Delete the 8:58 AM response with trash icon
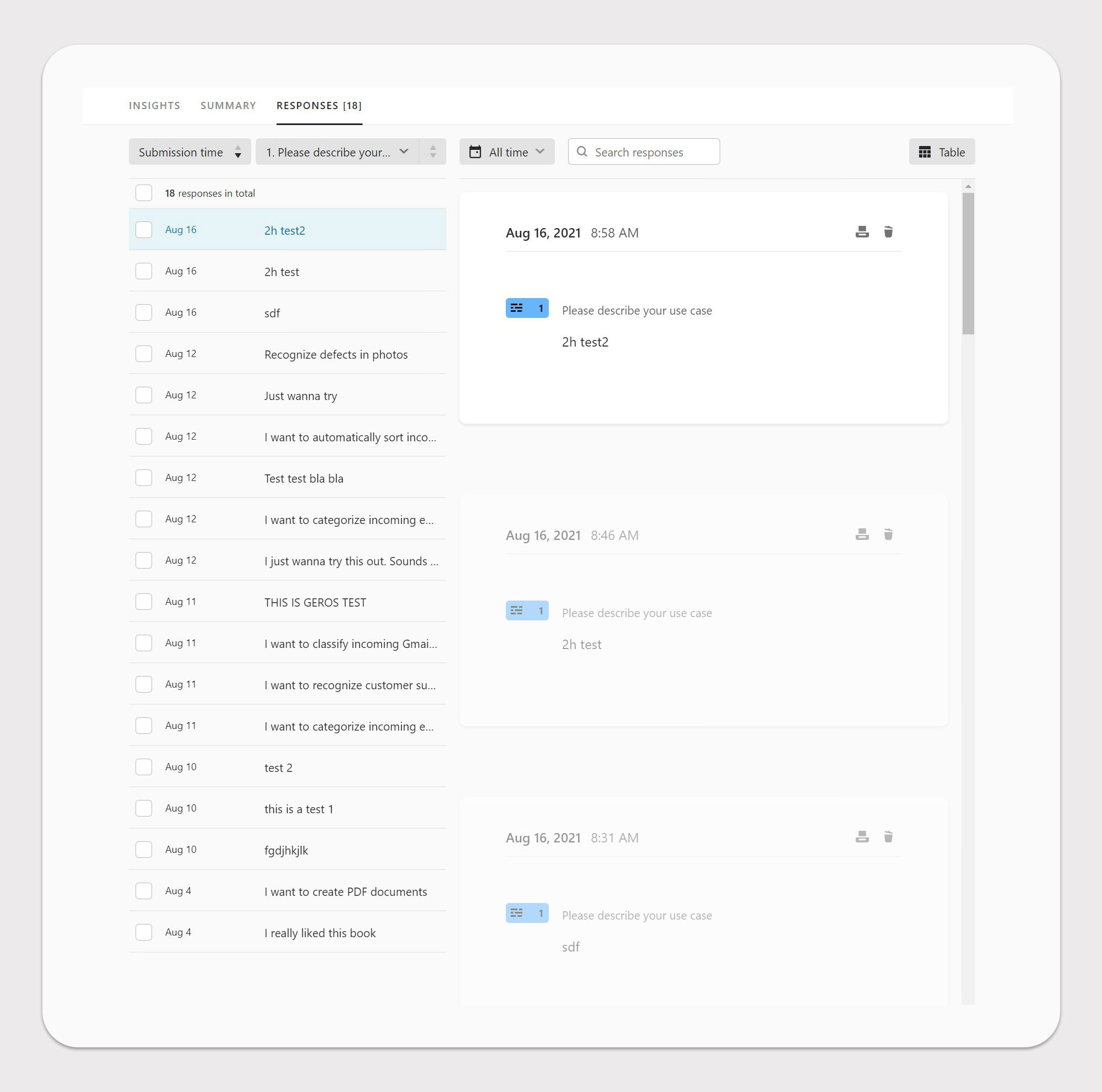The height and width of the screenshot is (1092, 1102). click(888, 231)
